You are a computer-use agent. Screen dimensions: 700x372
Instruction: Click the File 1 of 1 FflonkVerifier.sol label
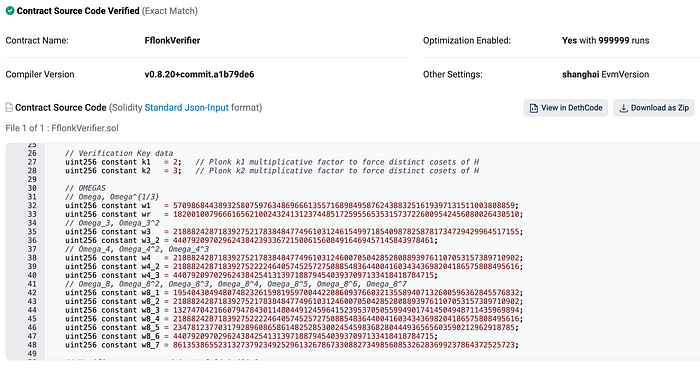[x=62, y=128]
